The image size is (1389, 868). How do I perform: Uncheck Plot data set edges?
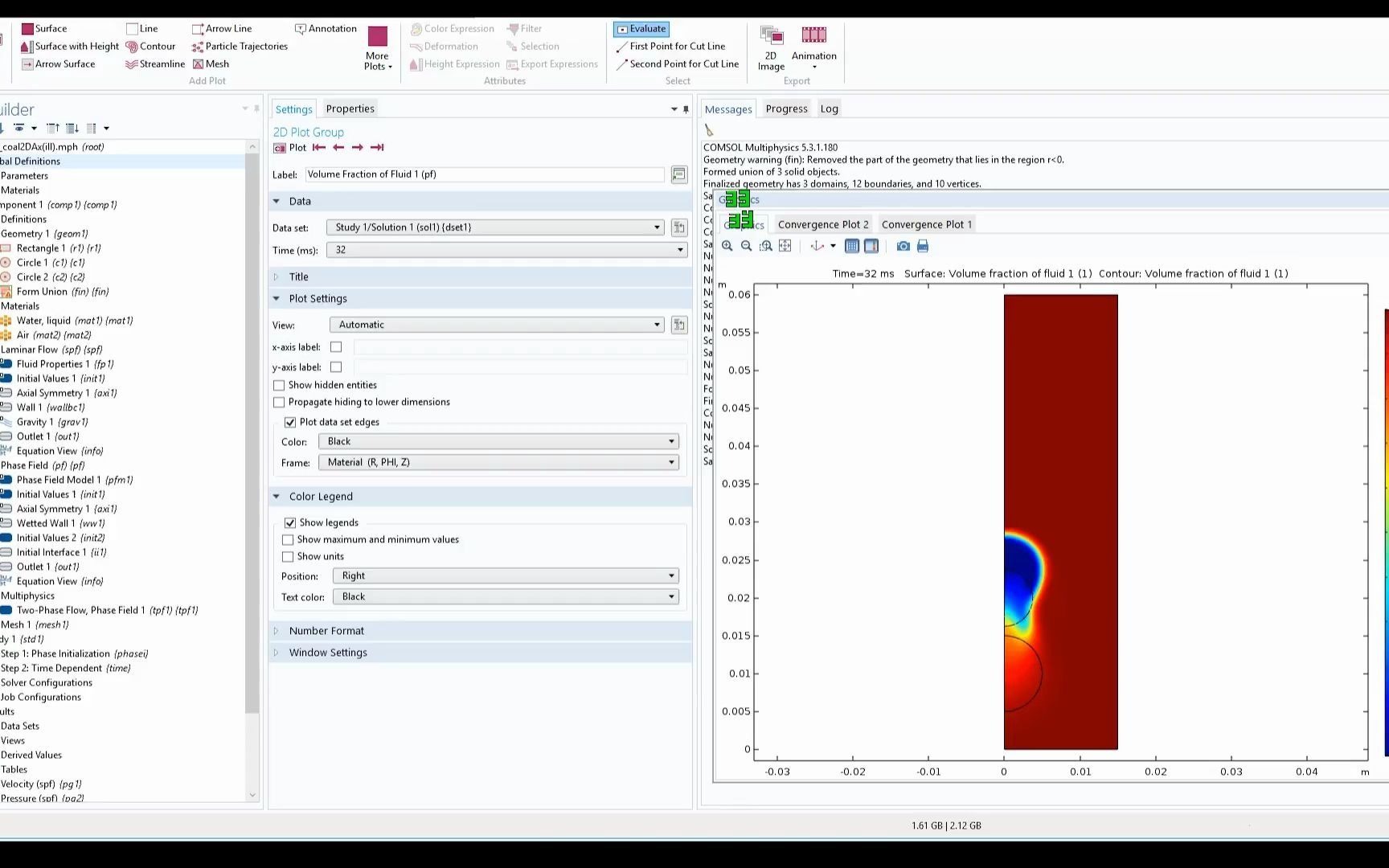[x=289, y=422]
